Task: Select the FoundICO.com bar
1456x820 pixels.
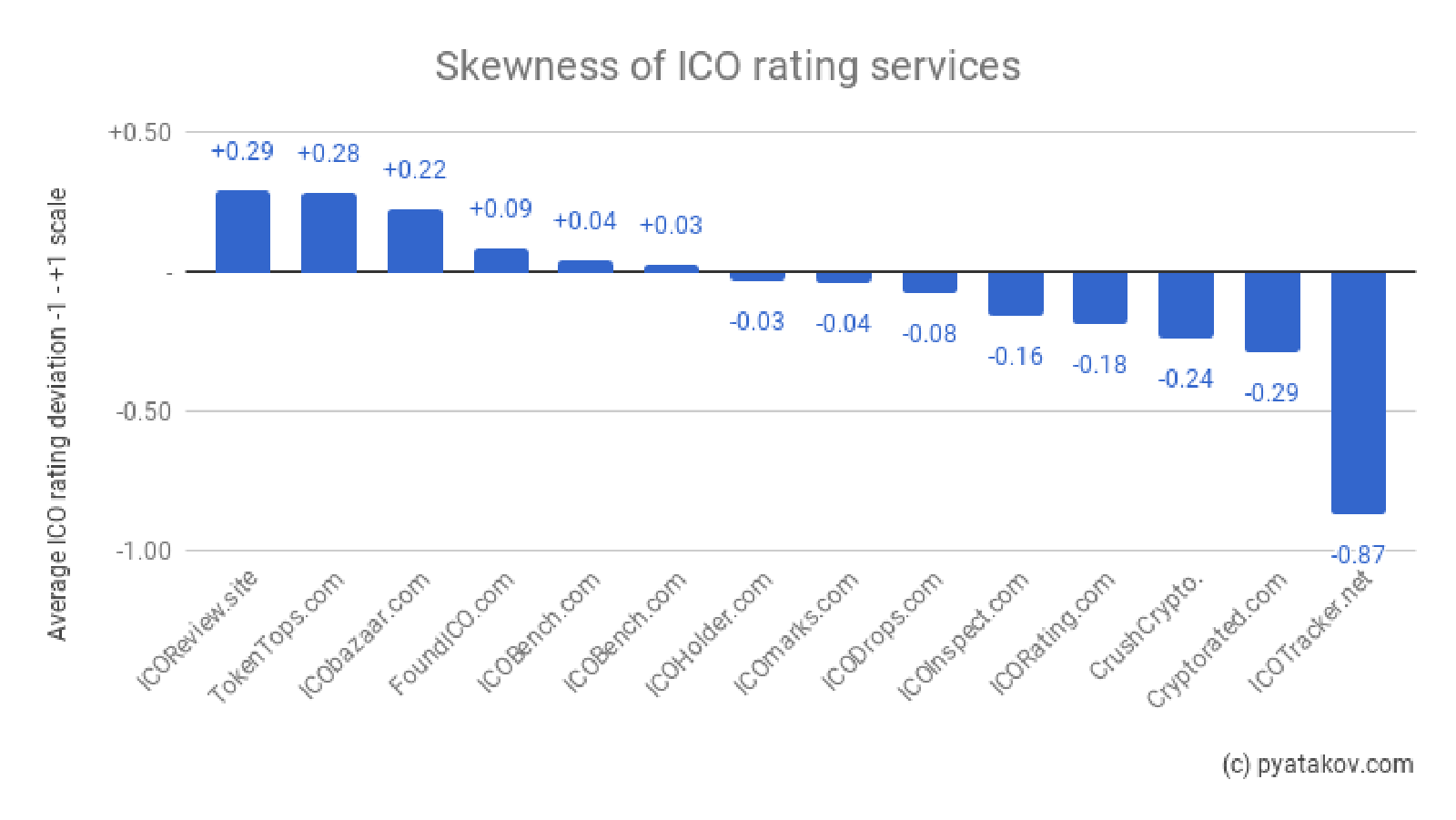Action: pyautogui.click(x=501, y=260)
